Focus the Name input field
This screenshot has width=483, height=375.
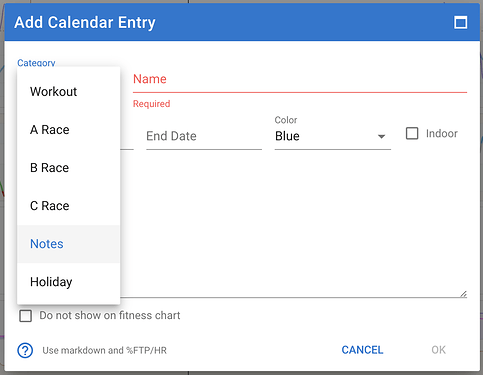[300, 79]
